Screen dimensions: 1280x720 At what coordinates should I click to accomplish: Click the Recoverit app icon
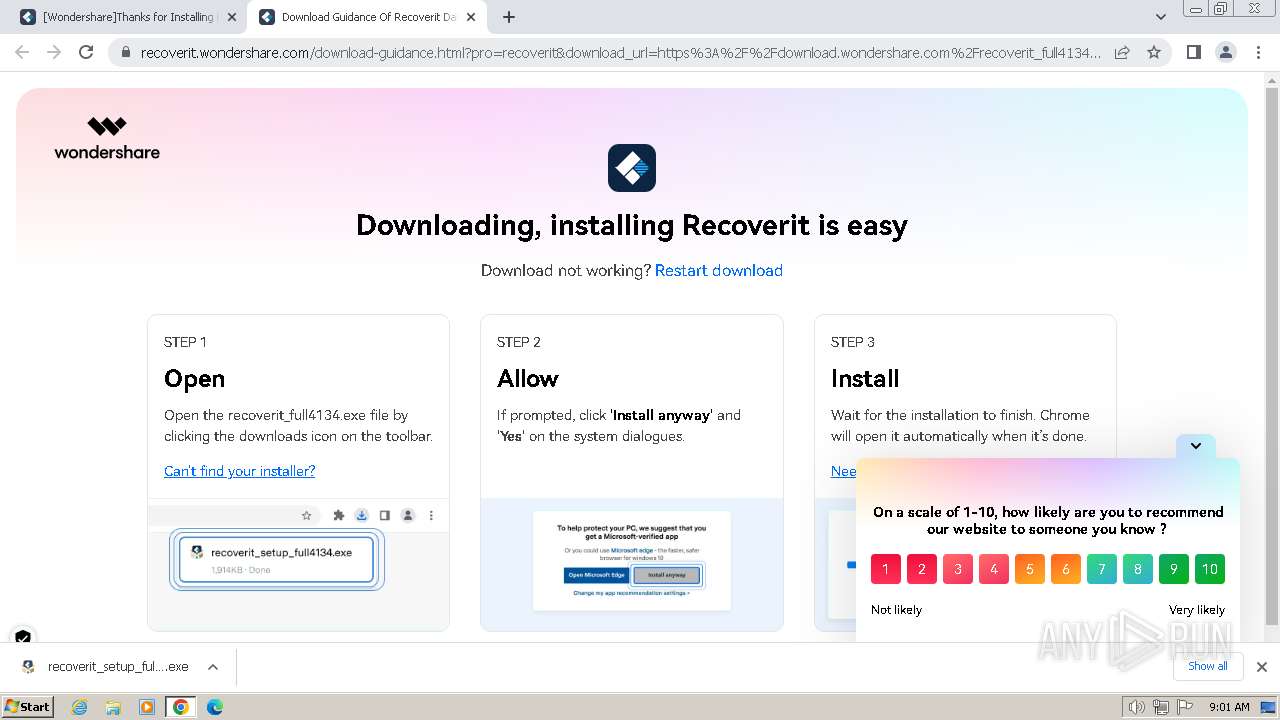tap(632, 168)
